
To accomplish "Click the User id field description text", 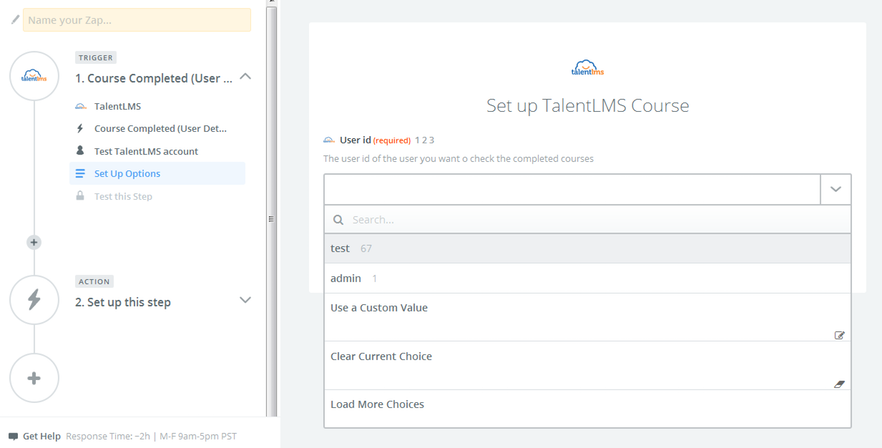I will click(x=458, y=159).
